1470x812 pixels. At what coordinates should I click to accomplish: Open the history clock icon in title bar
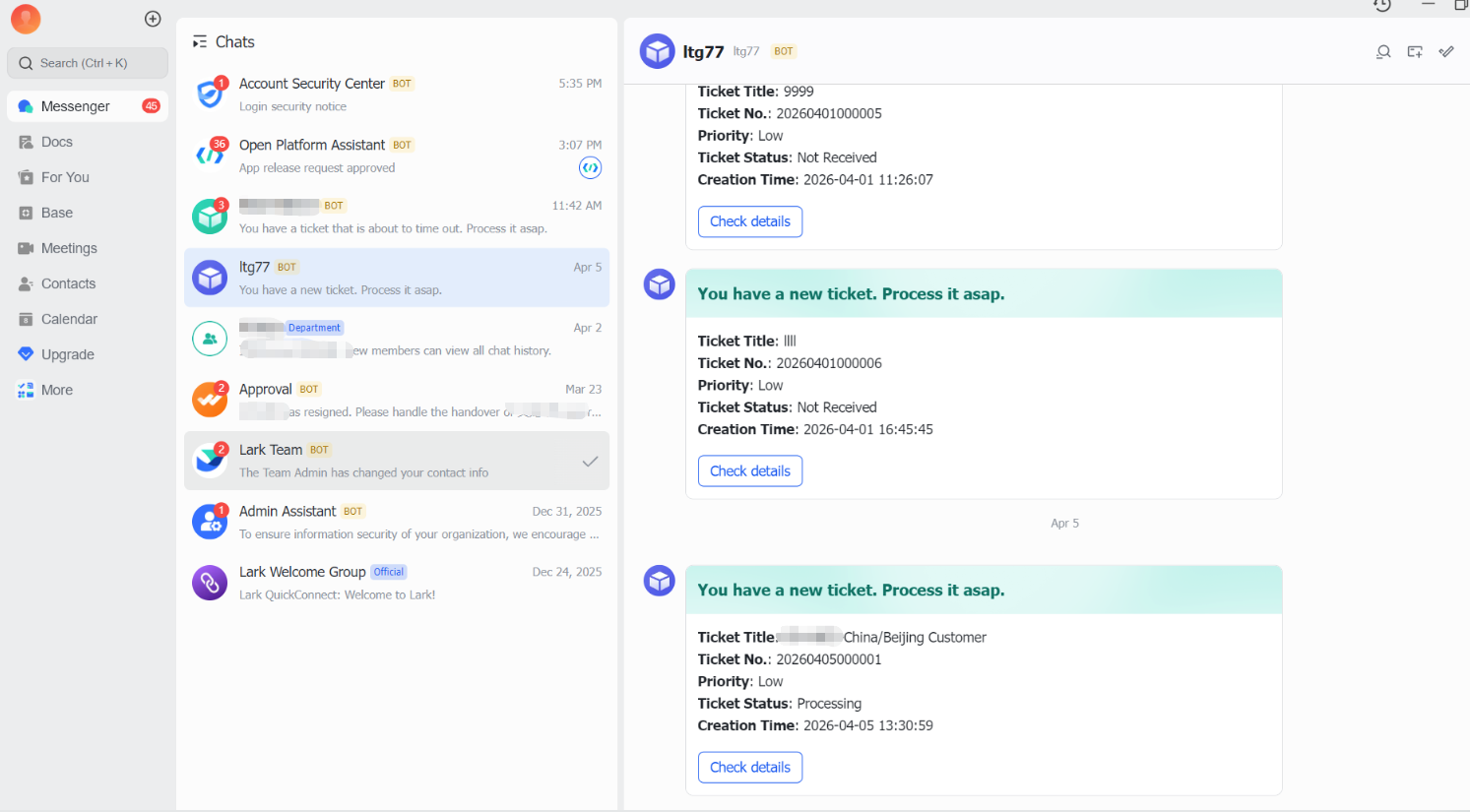coord(1382,6)
